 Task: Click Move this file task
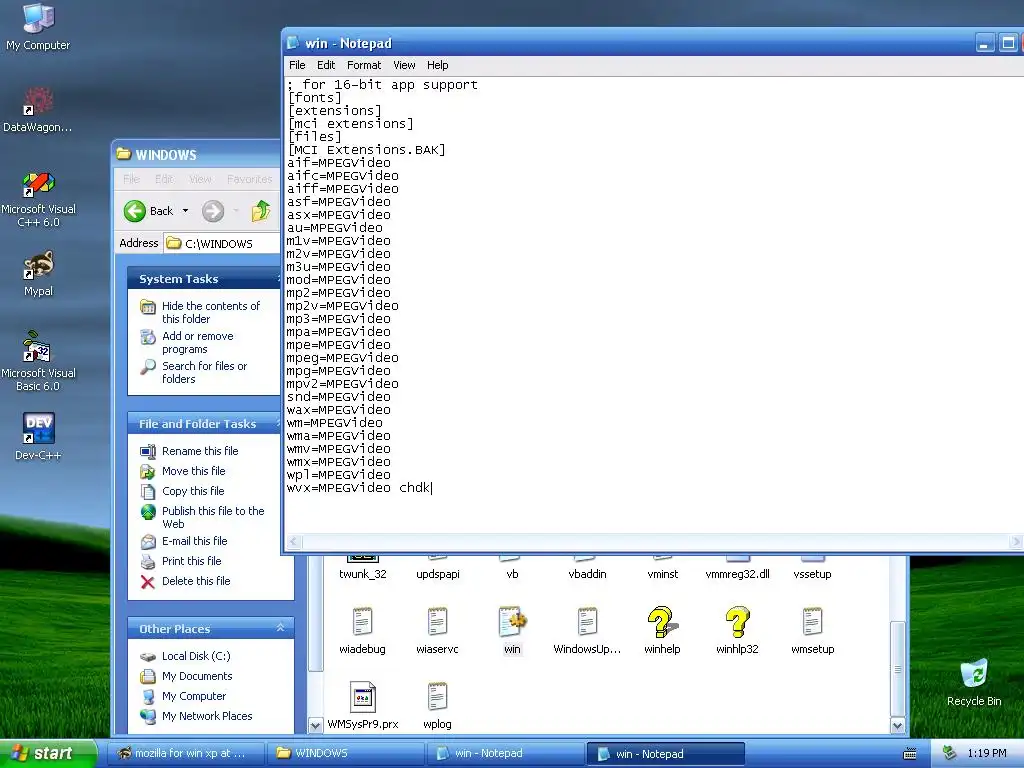coord(193,471)
